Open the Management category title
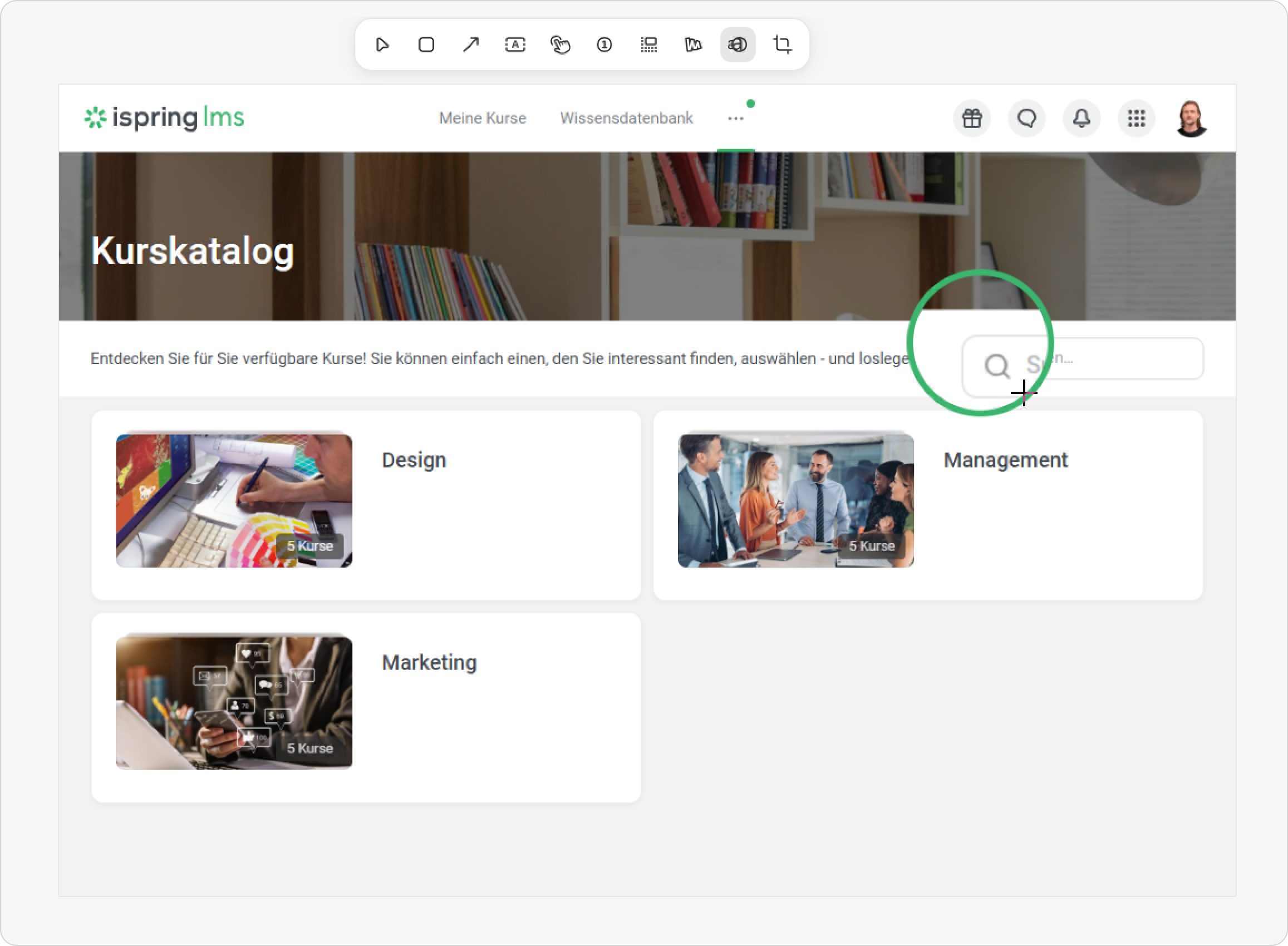 point(1006,460)
